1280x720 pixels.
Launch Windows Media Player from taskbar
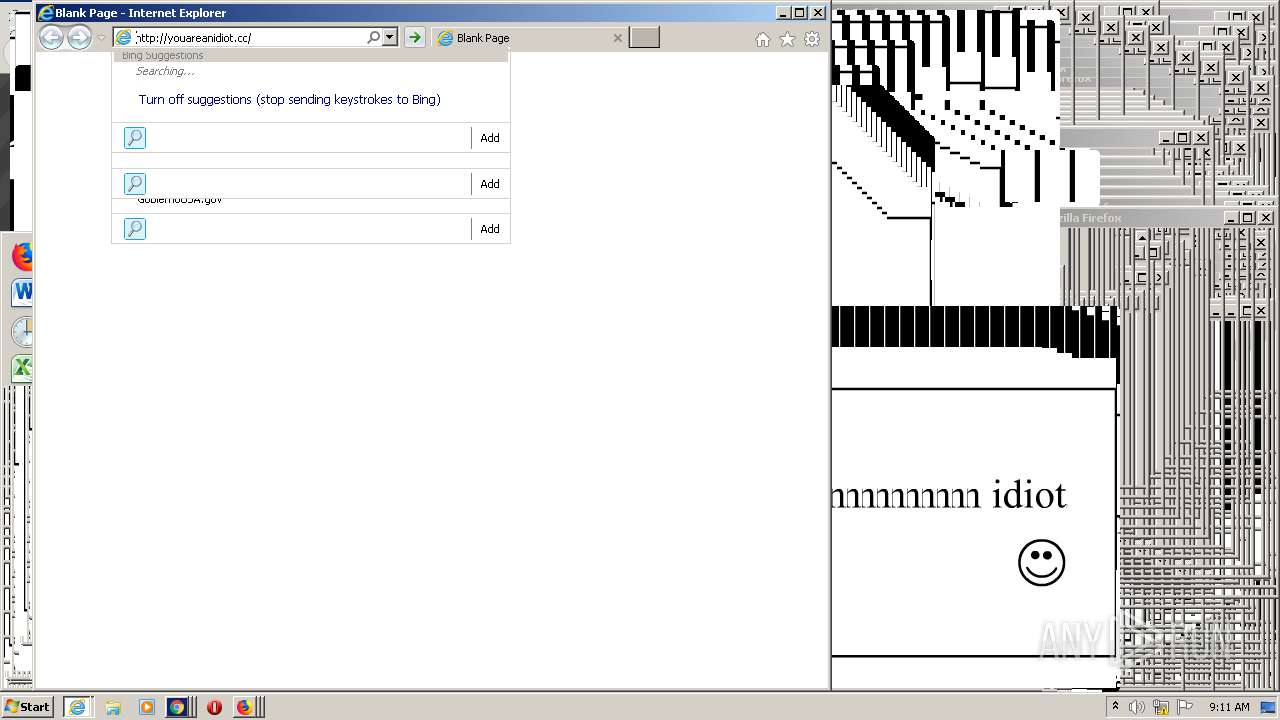coord(147,707)
